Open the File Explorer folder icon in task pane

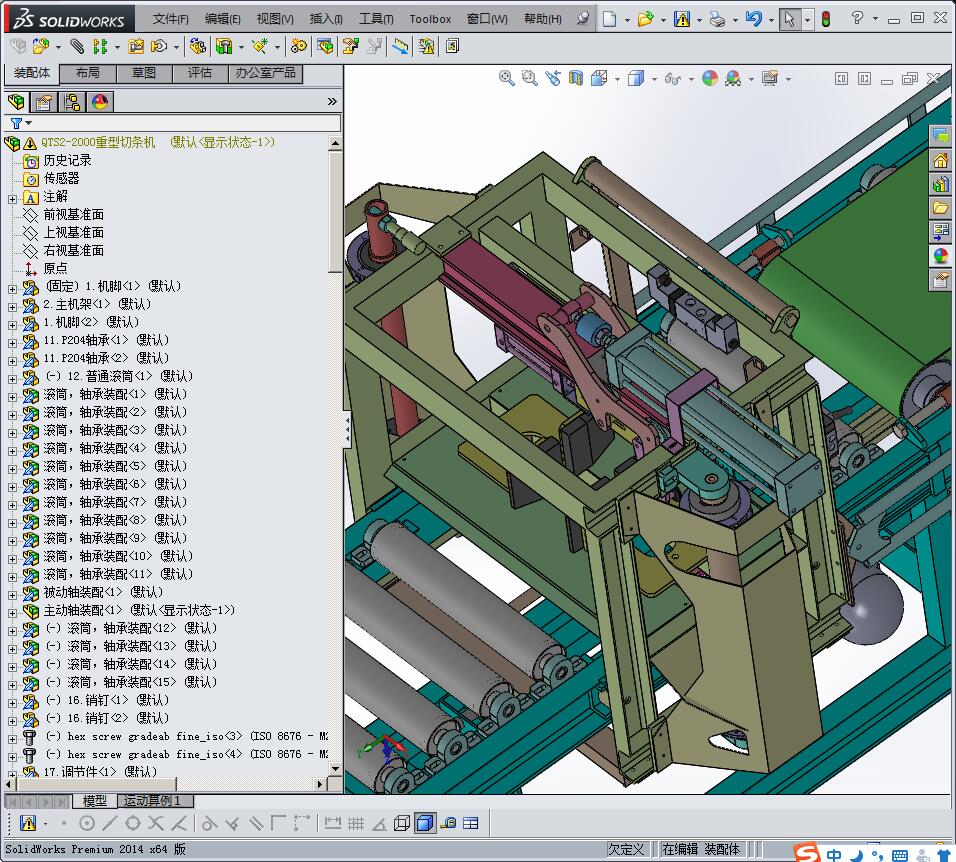coord(940,208)
